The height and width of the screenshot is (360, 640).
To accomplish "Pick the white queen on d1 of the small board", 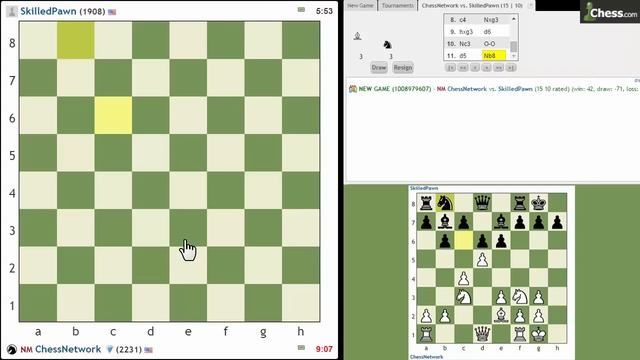I will click(482, 334).
